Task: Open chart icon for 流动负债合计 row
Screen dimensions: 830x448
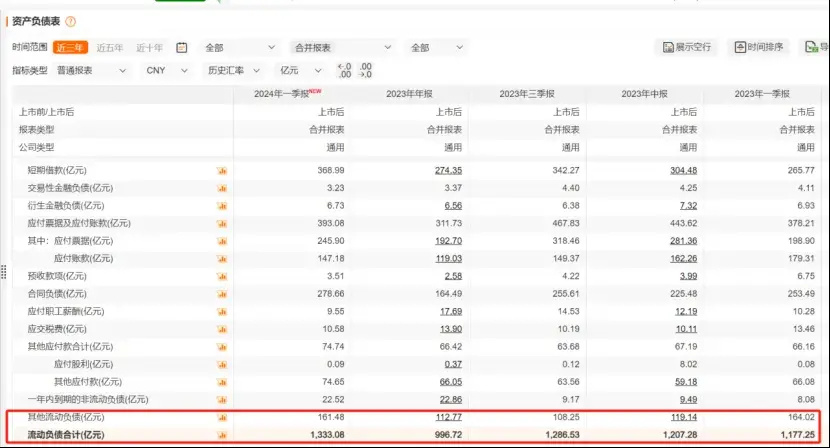Action: point(222,435)
